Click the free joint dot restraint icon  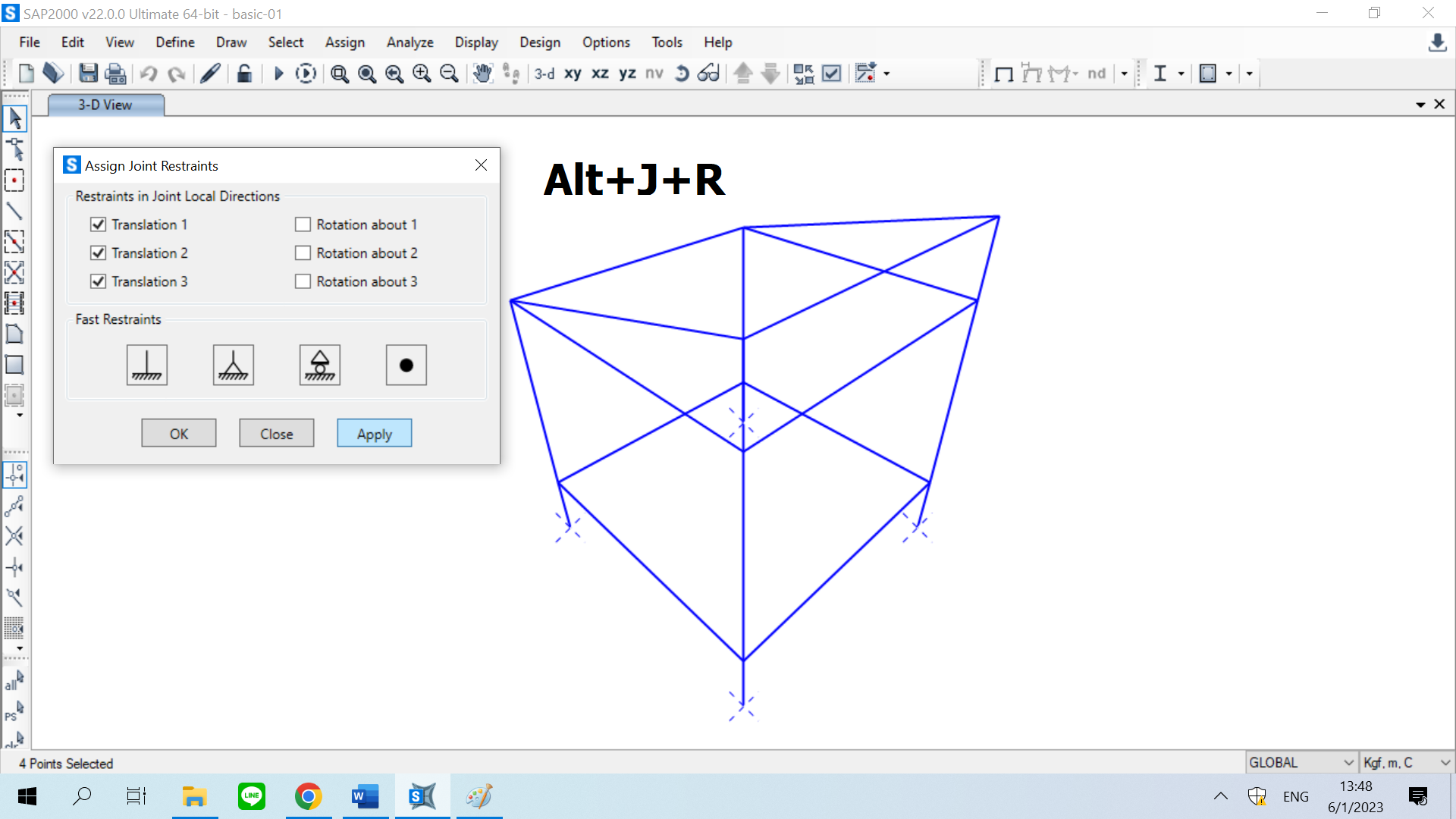coord(406,365)
